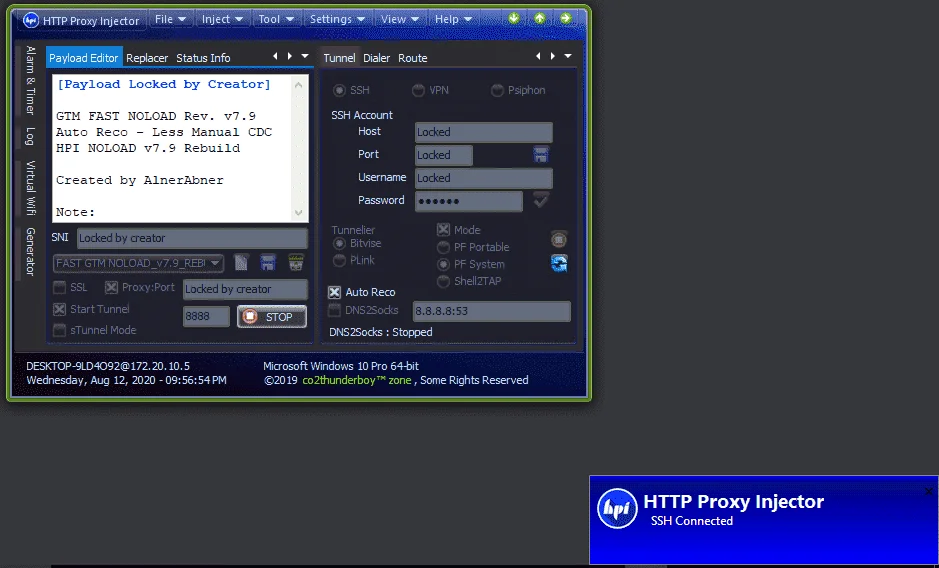Click the round grey icon beside Mode checkbox
Image resolution: width=939 pixels, height=568 pixels.
click(x=559, y=239)
